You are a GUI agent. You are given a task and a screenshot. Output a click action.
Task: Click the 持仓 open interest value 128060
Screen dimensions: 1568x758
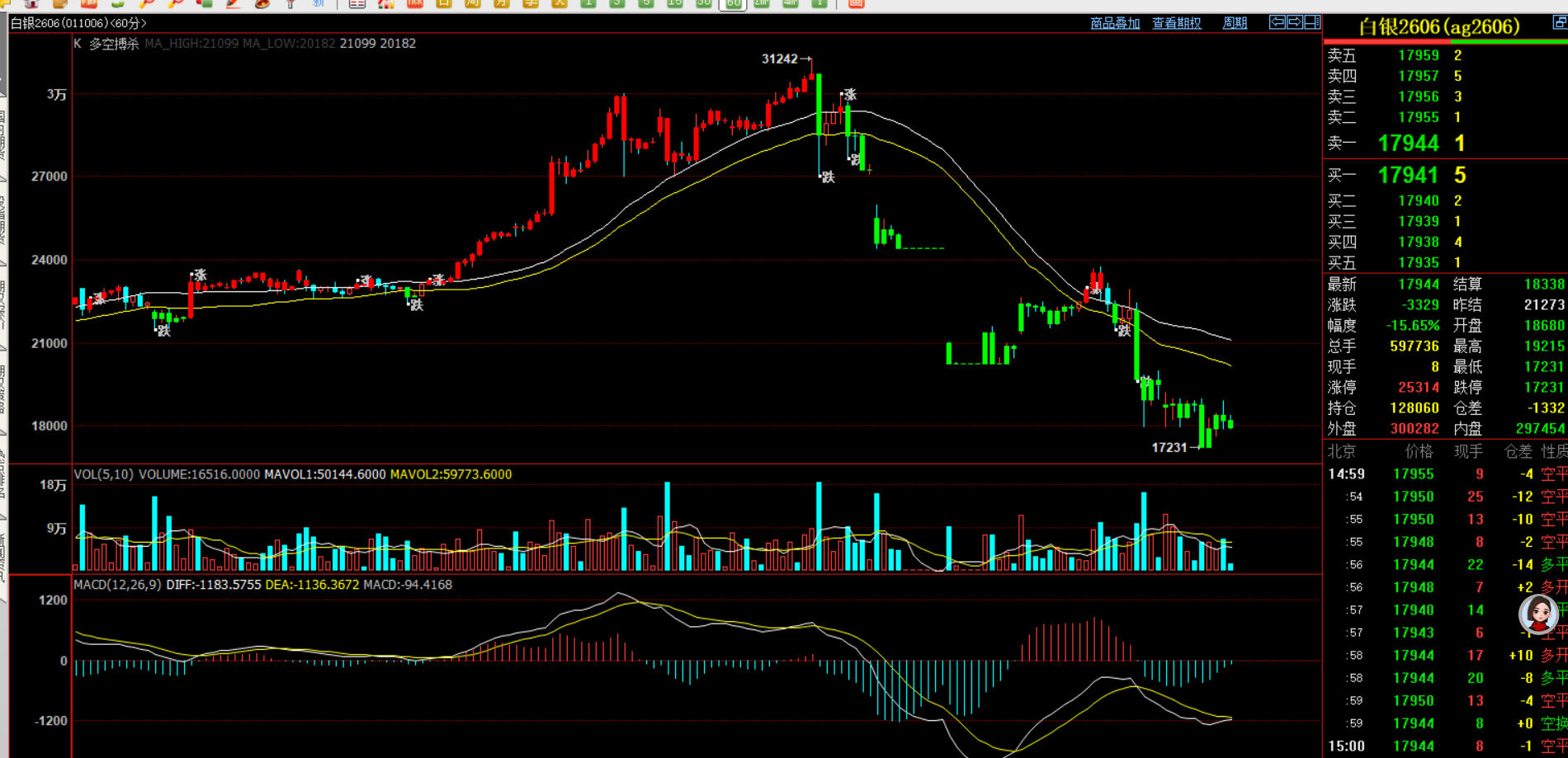click(x=1415, y=408)
